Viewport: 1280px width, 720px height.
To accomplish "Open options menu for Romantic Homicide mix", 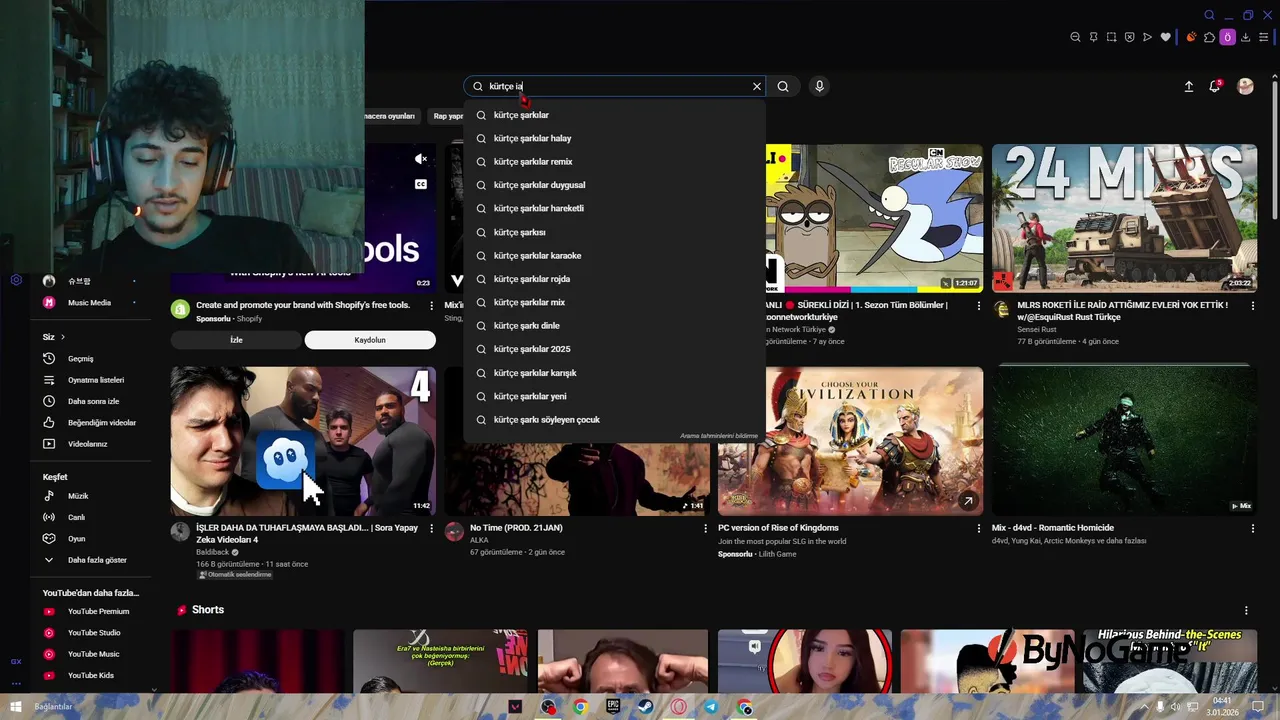I will [1252, 528].
